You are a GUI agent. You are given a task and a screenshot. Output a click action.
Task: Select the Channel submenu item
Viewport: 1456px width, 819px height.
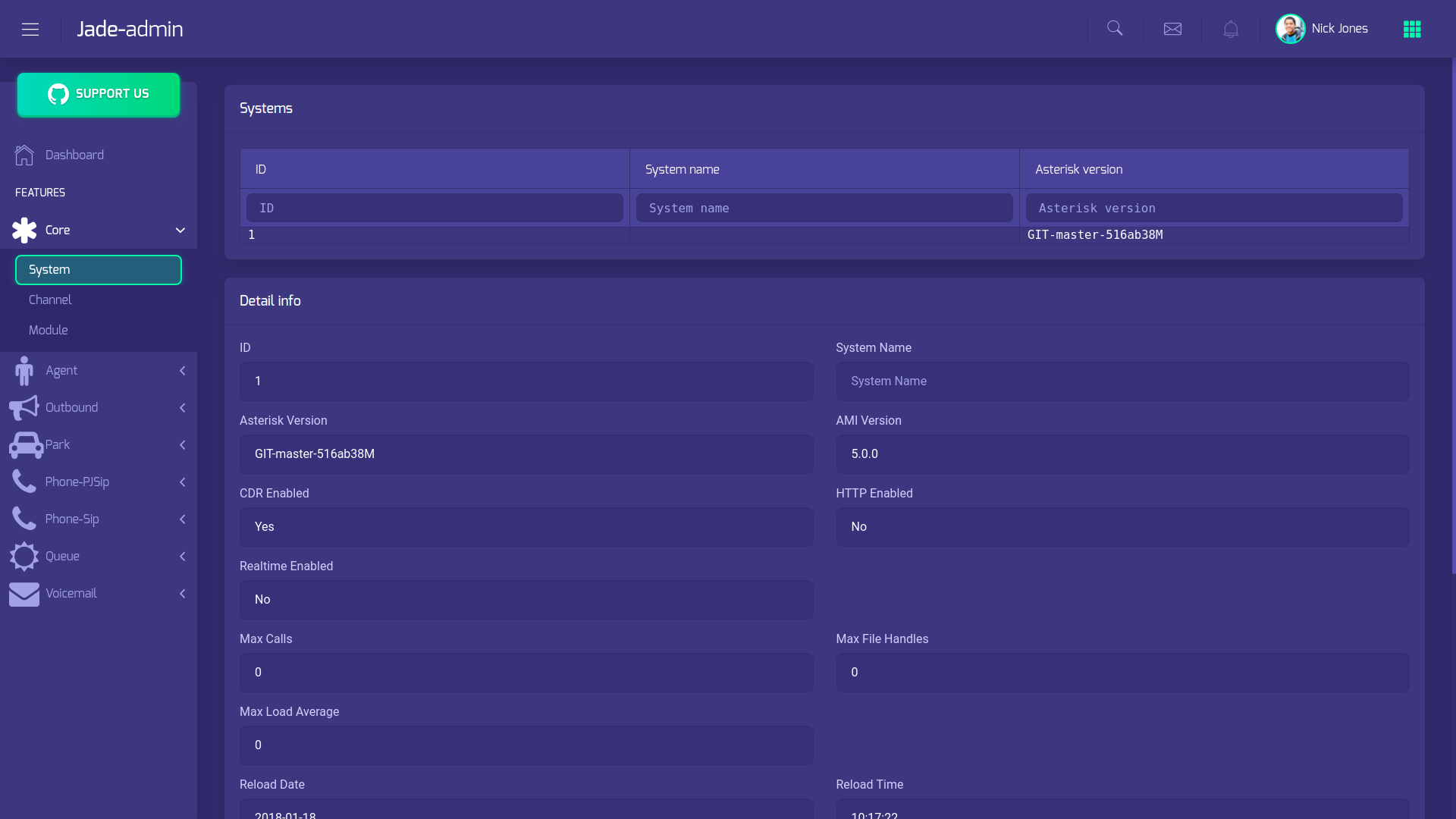tap(50, 300)
